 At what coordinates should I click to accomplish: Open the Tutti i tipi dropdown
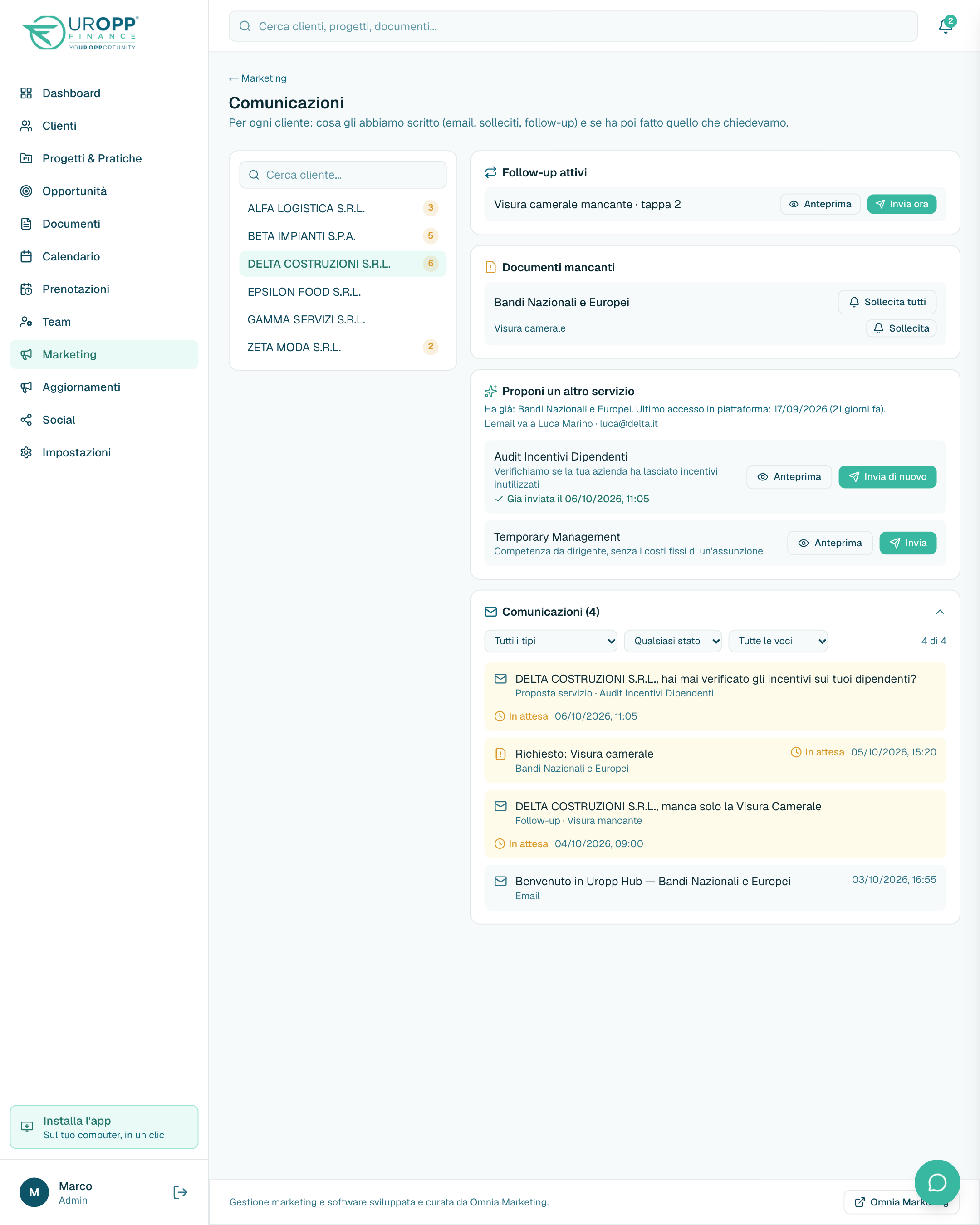550,641
